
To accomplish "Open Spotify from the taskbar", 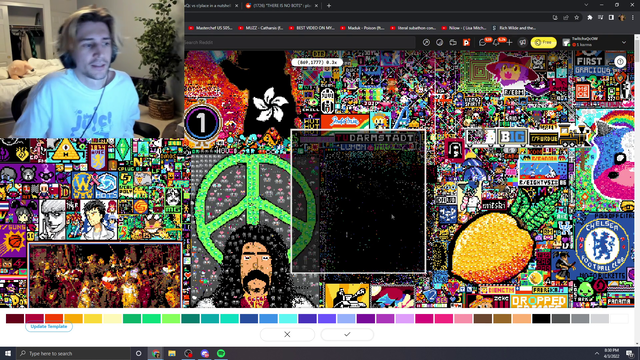I will tap(221, 353).
